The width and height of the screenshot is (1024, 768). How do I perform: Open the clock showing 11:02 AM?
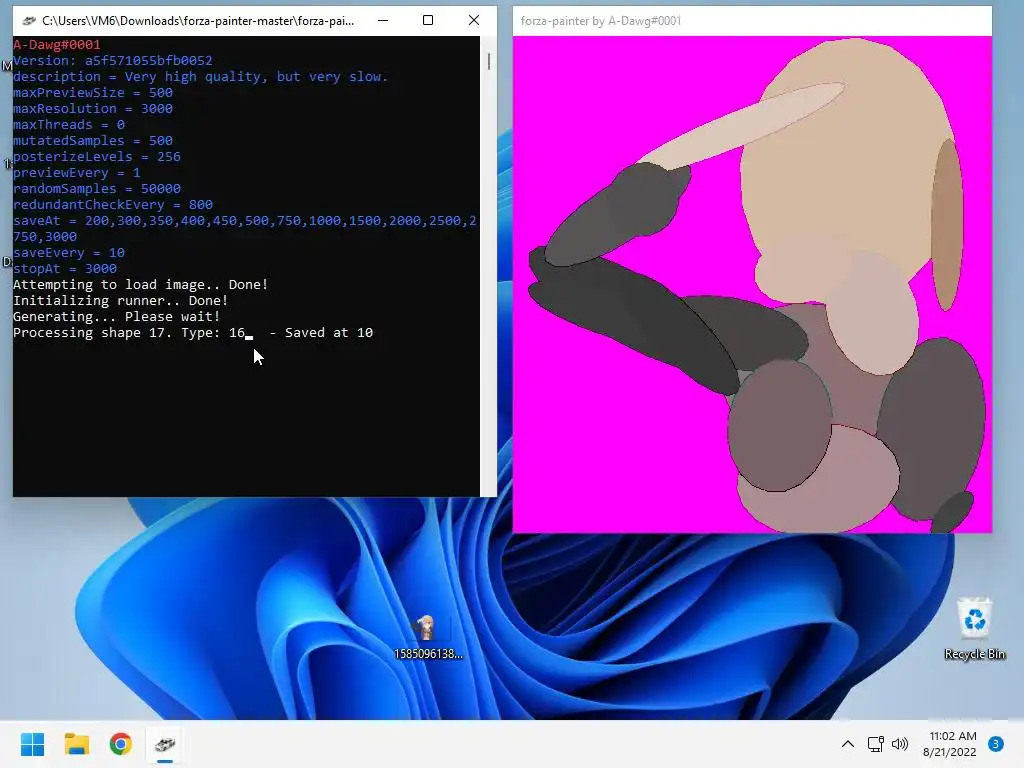tap(953, 736)
